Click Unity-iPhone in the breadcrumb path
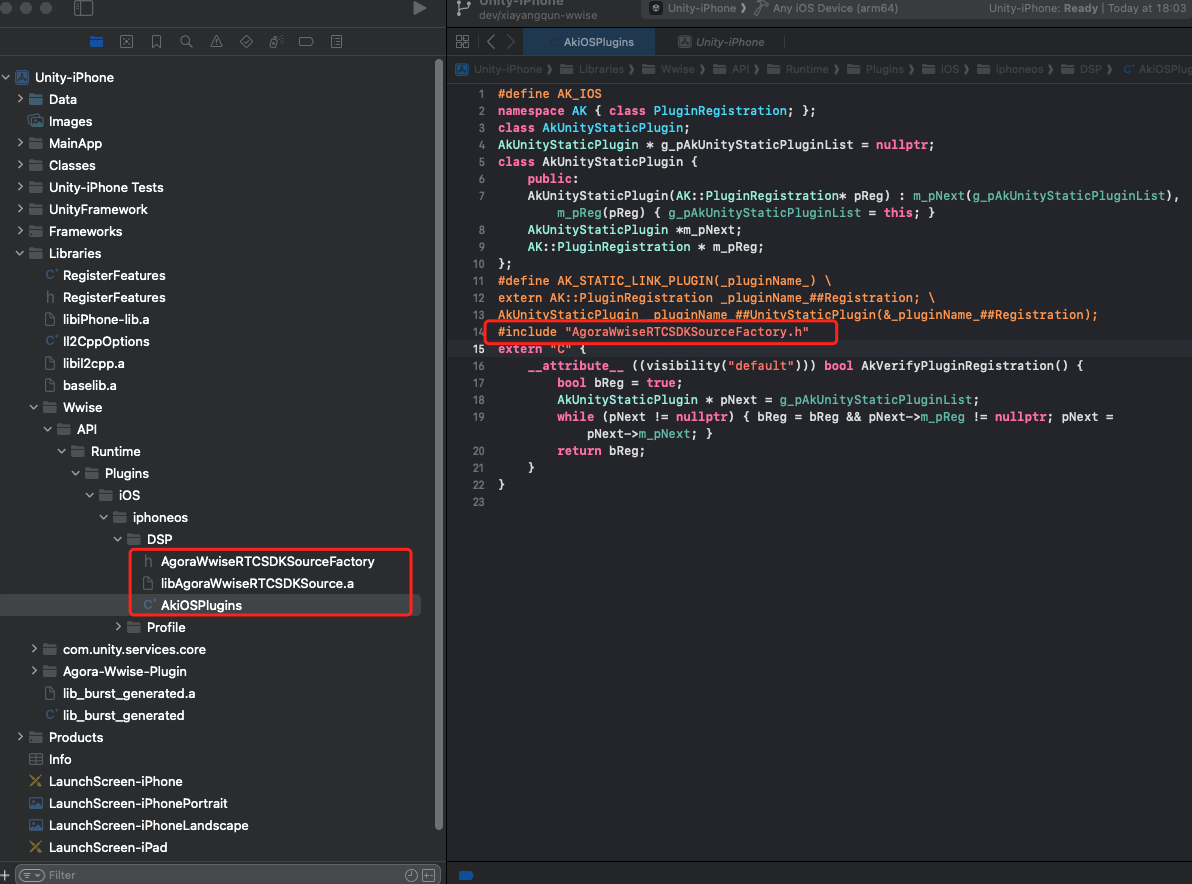Image resolution: width=1192 pixels, height=884 pixels. pyautogui.click(x=499, y=69)
